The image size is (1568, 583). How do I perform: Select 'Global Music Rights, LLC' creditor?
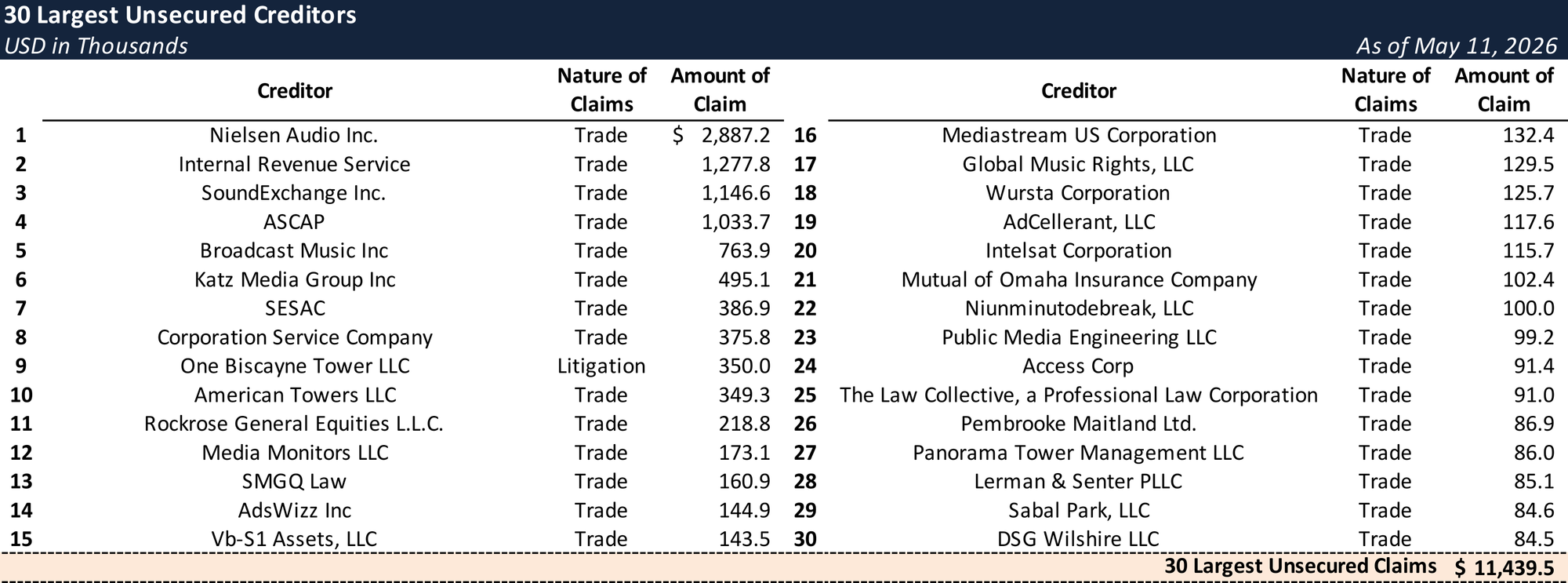tap(1078, 164)
